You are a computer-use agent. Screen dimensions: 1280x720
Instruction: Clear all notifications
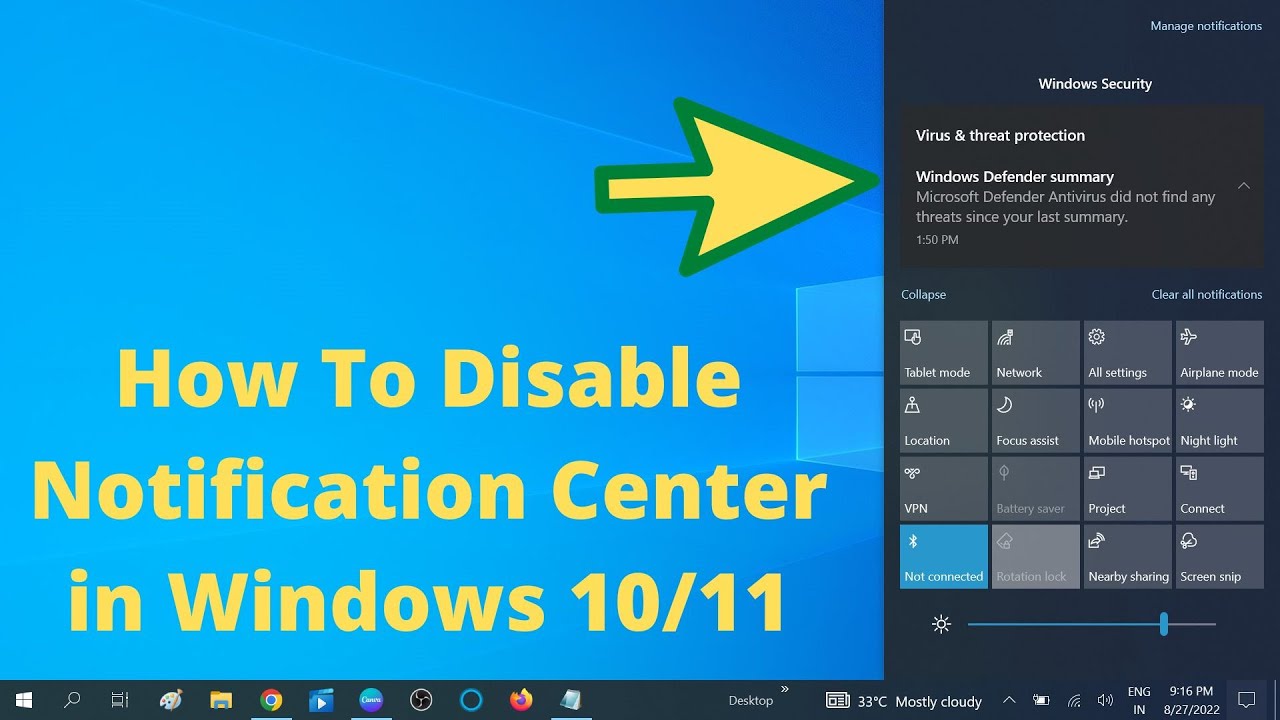[x=1206, y=295]
